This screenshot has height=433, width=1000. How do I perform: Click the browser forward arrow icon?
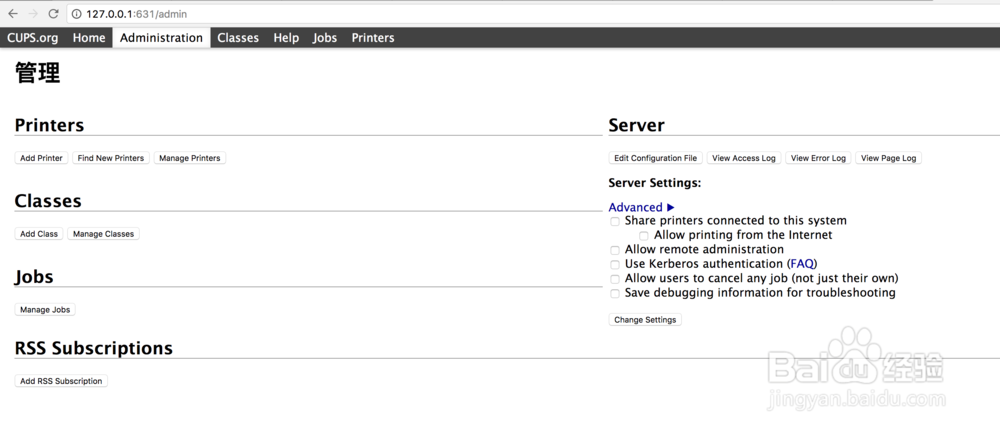click(33, 14)
